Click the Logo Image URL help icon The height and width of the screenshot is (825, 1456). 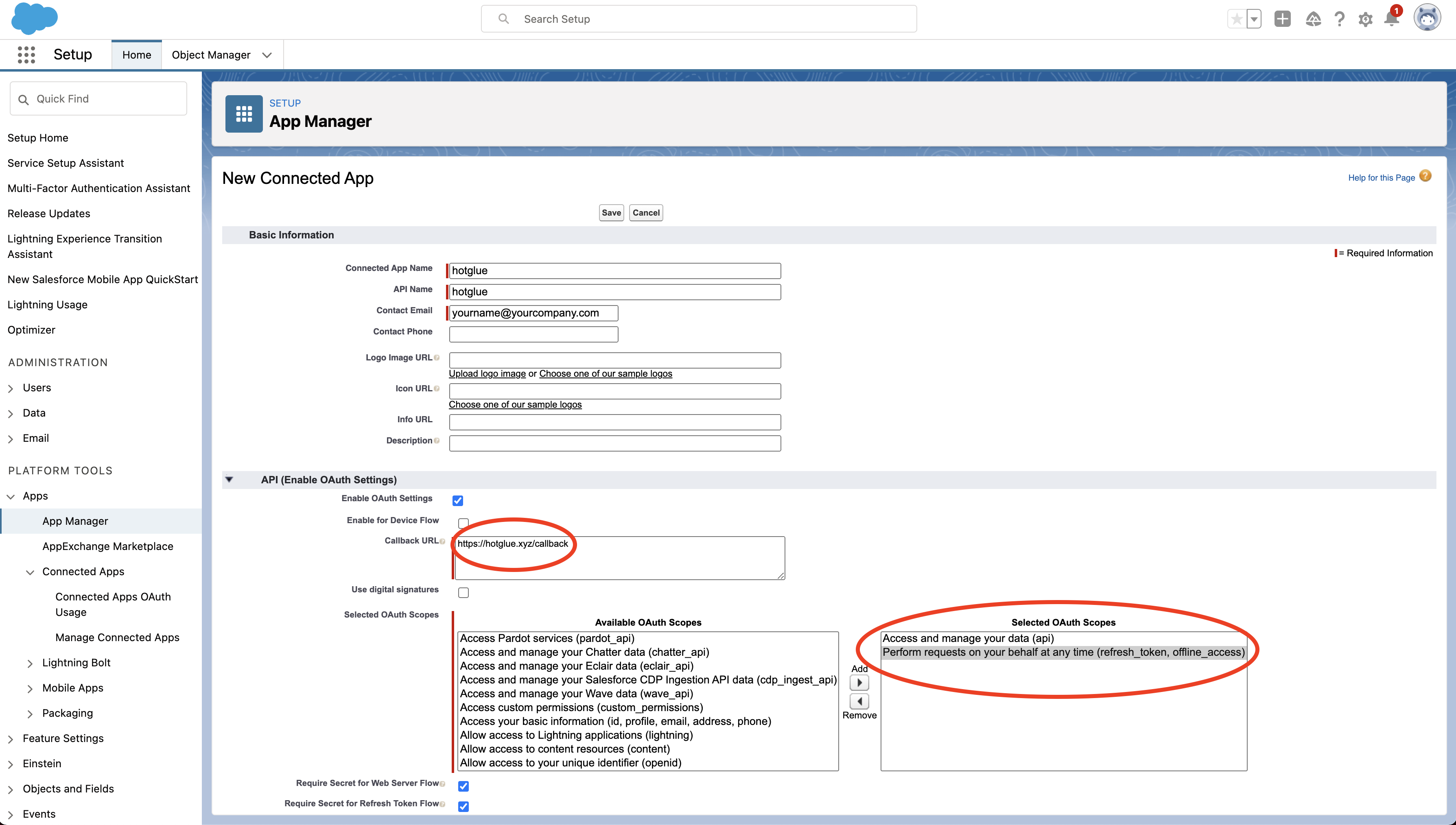click(x=436, y=358)
